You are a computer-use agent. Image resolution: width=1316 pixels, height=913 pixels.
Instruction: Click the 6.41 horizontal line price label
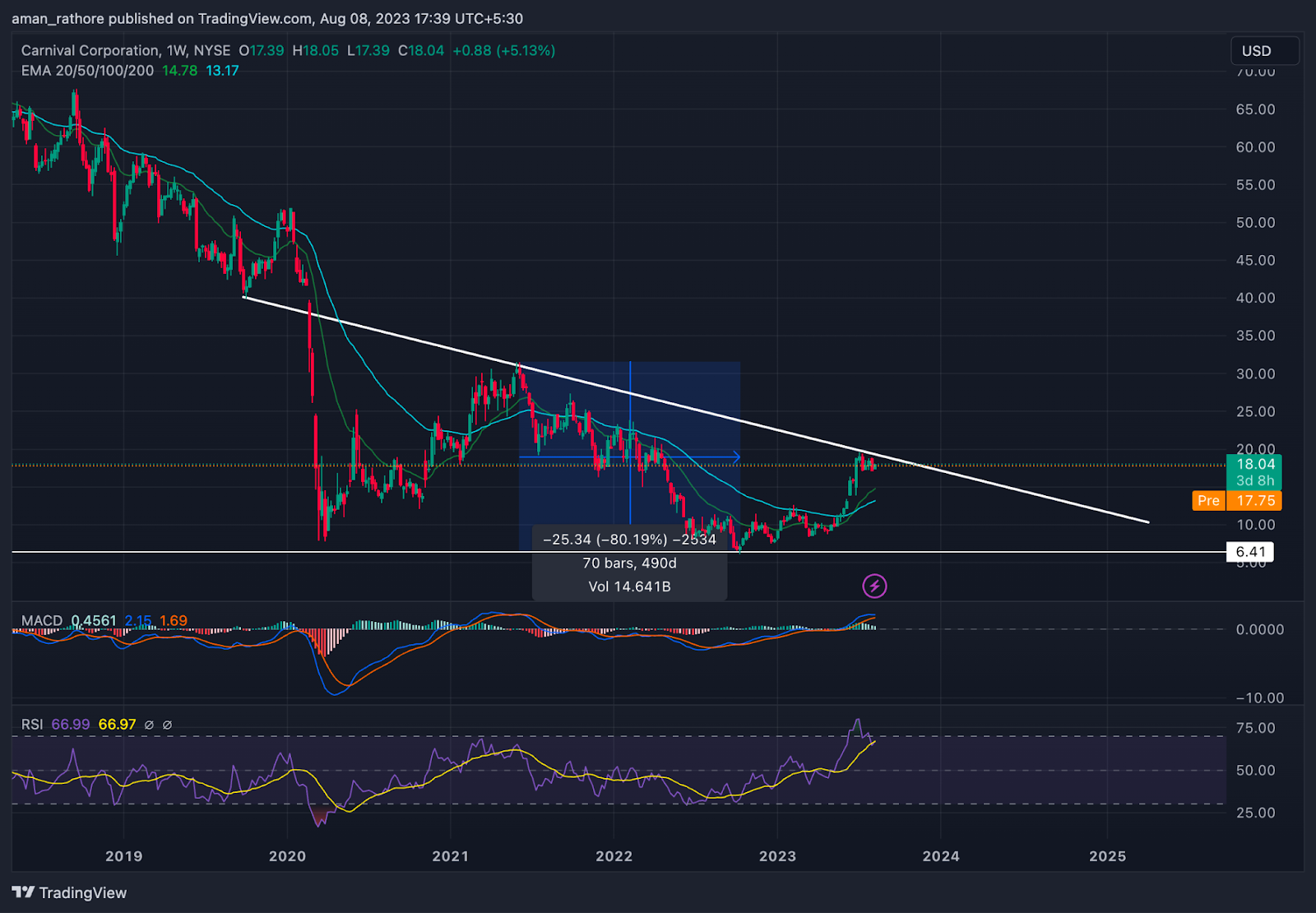[x=1250, y=552]
